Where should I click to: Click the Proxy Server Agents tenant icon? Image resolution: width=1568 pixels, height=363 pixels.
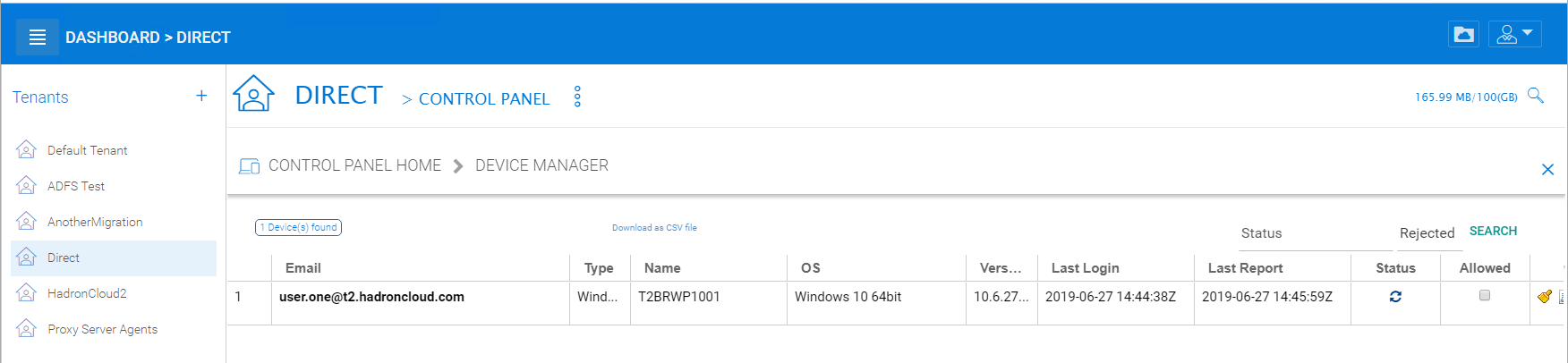tap(26, 328)
